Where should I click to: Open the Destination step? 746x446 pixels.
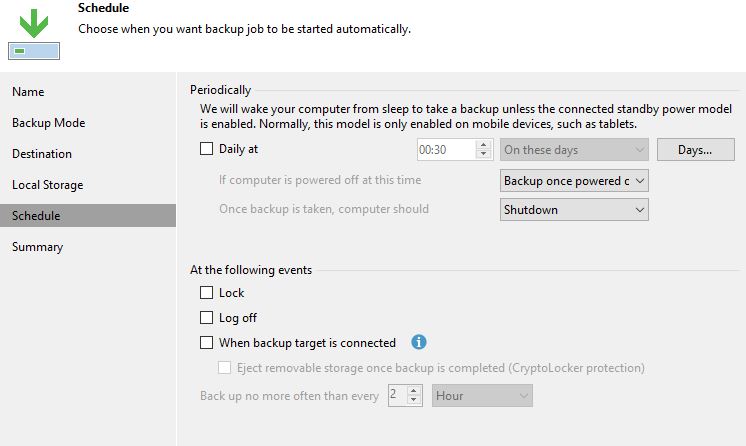click(42, 154)
